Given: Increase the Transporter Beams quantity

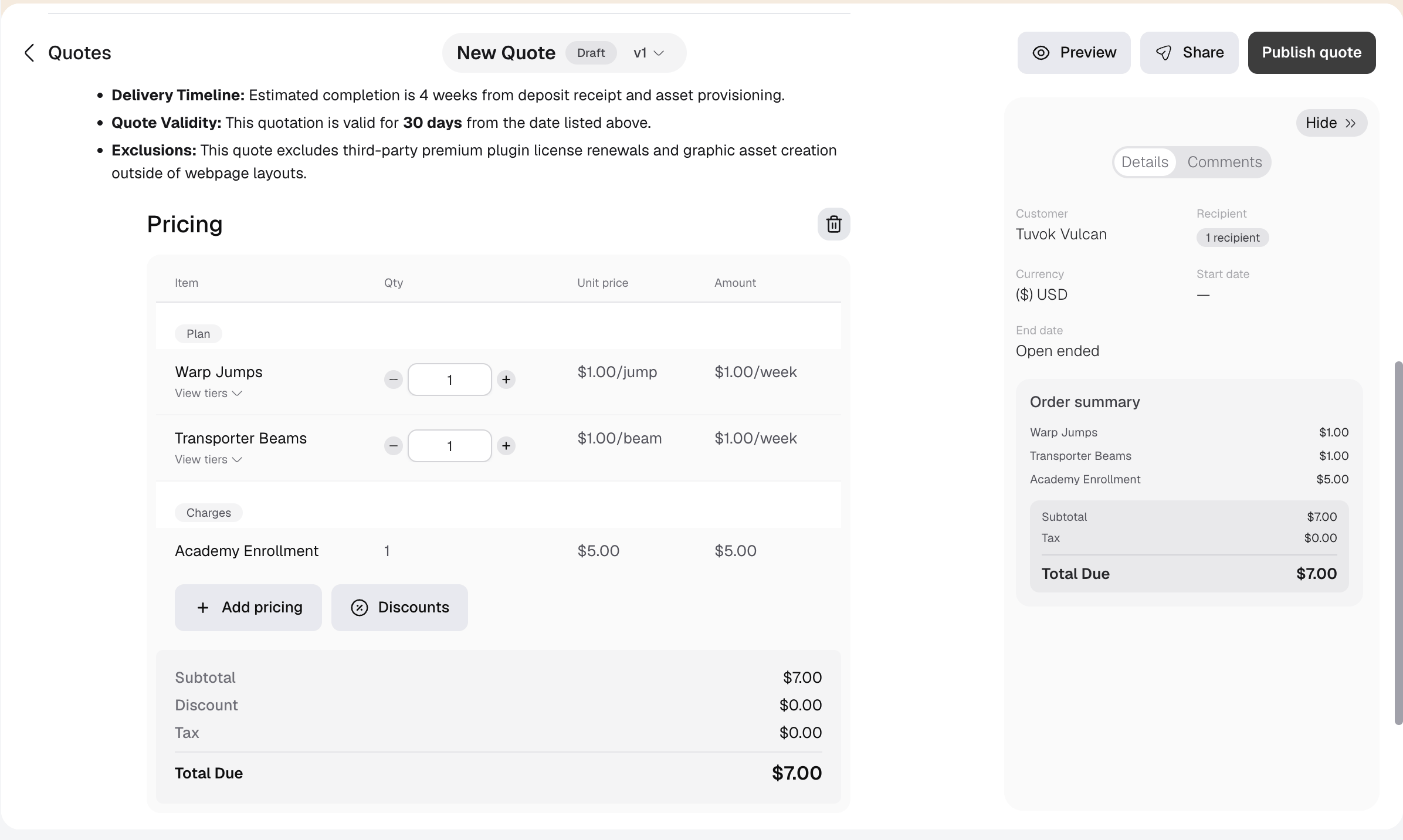Looking at the screenshot, I should coord(506,446).
